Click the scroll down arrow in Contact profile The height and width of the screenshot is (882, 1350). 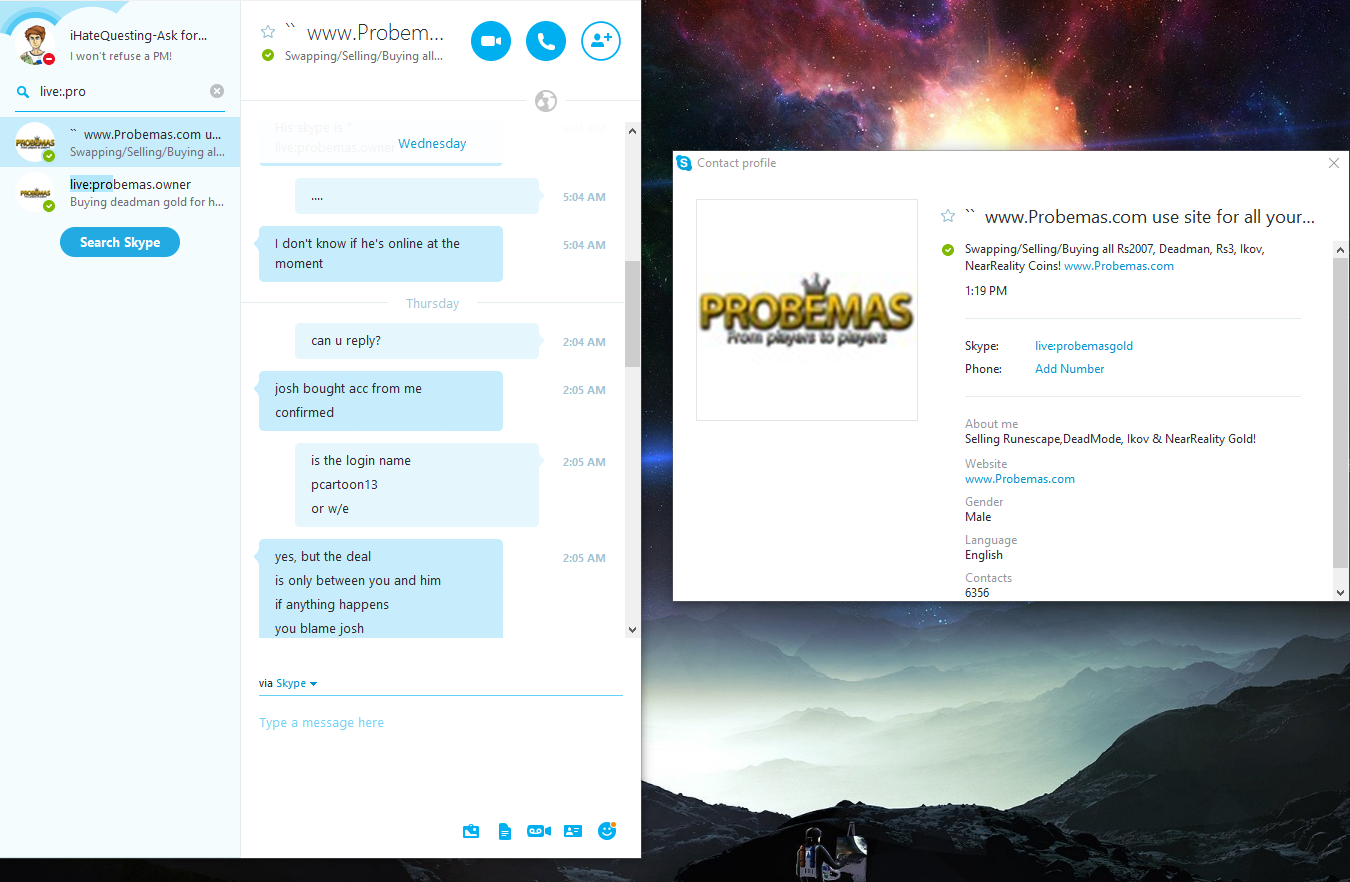[x=1341, y=593]
